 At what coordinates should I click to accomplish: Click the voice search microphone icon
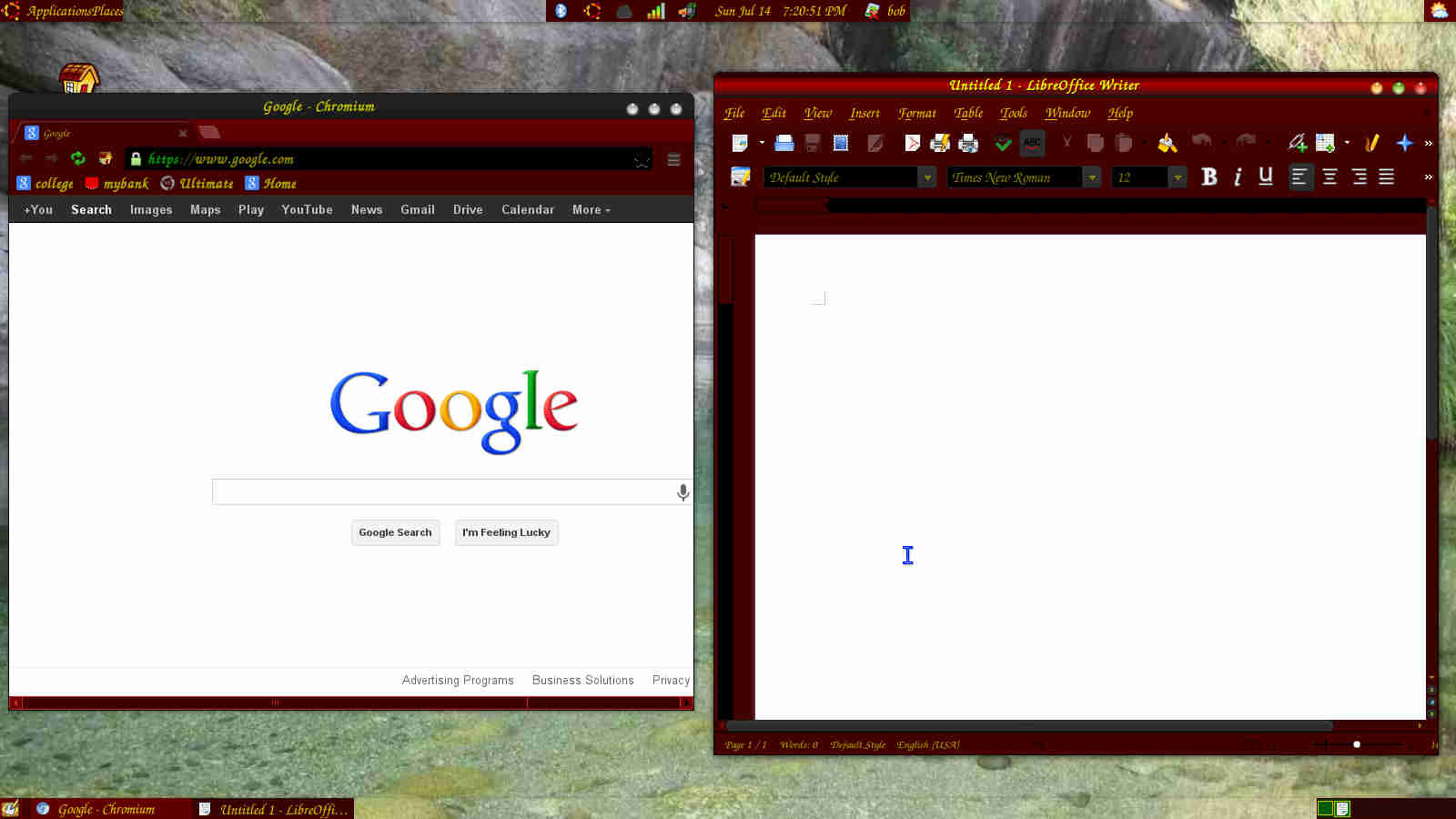point(683,492)
